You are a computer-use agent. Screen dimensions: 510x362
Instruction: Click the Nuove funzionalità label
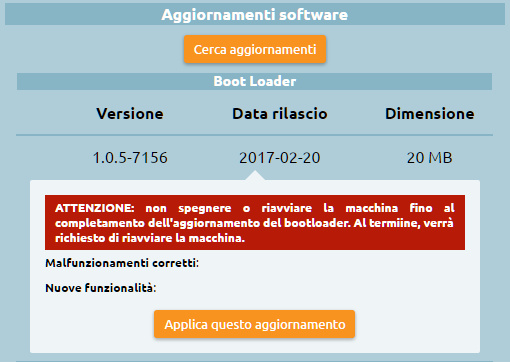pyautogui.click(x=101, y=288)
